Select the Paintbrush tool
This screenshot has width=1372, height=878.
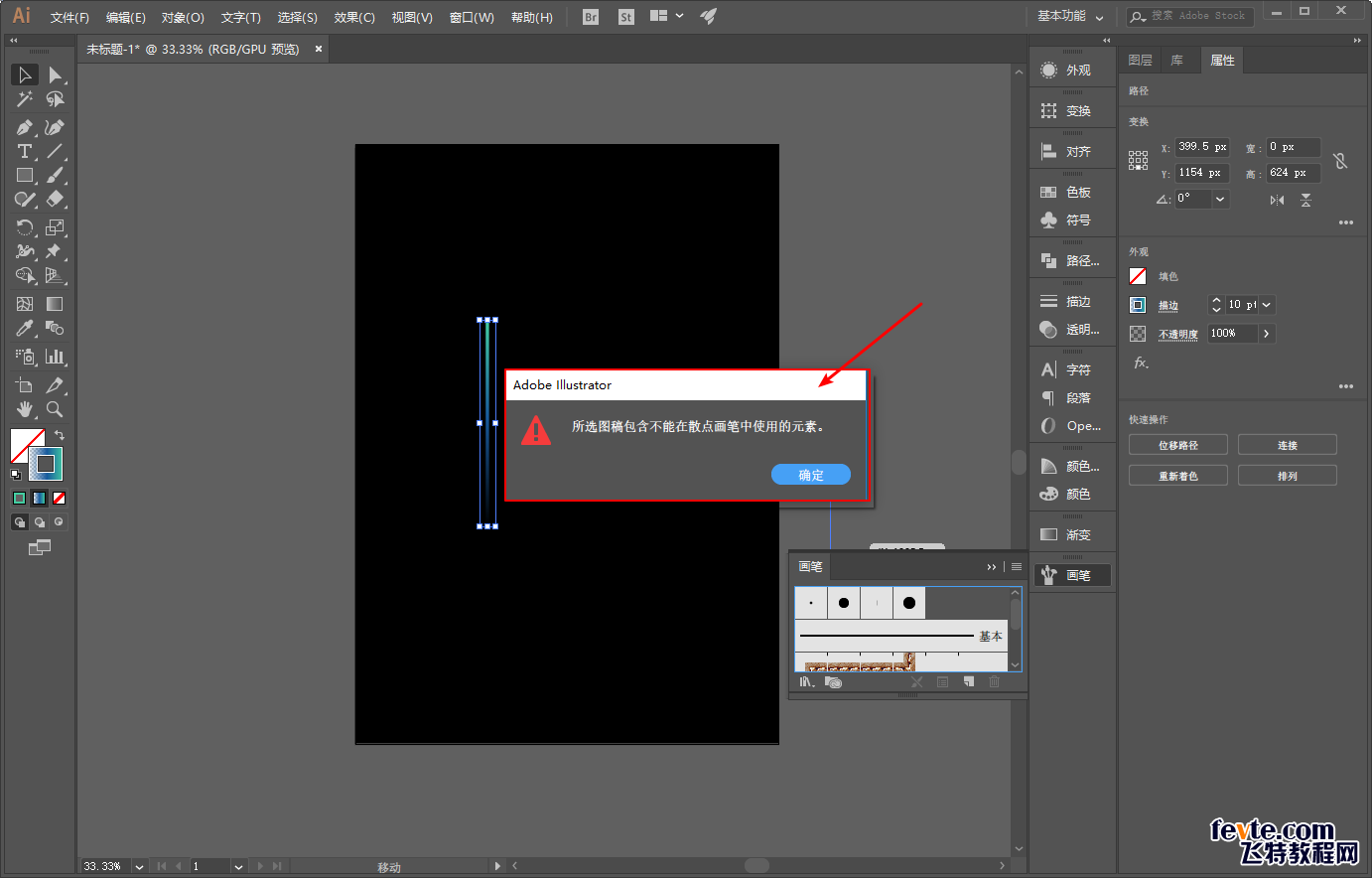(x=56, y=176)
